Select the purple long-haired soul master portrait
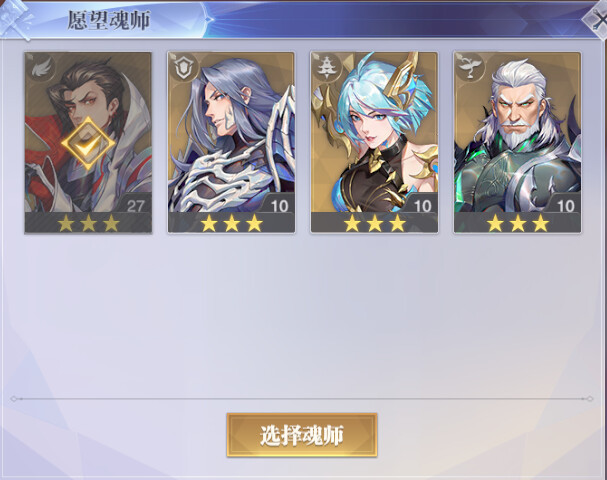Viewport: 607px width, 480px height. [x=231, y=132]
